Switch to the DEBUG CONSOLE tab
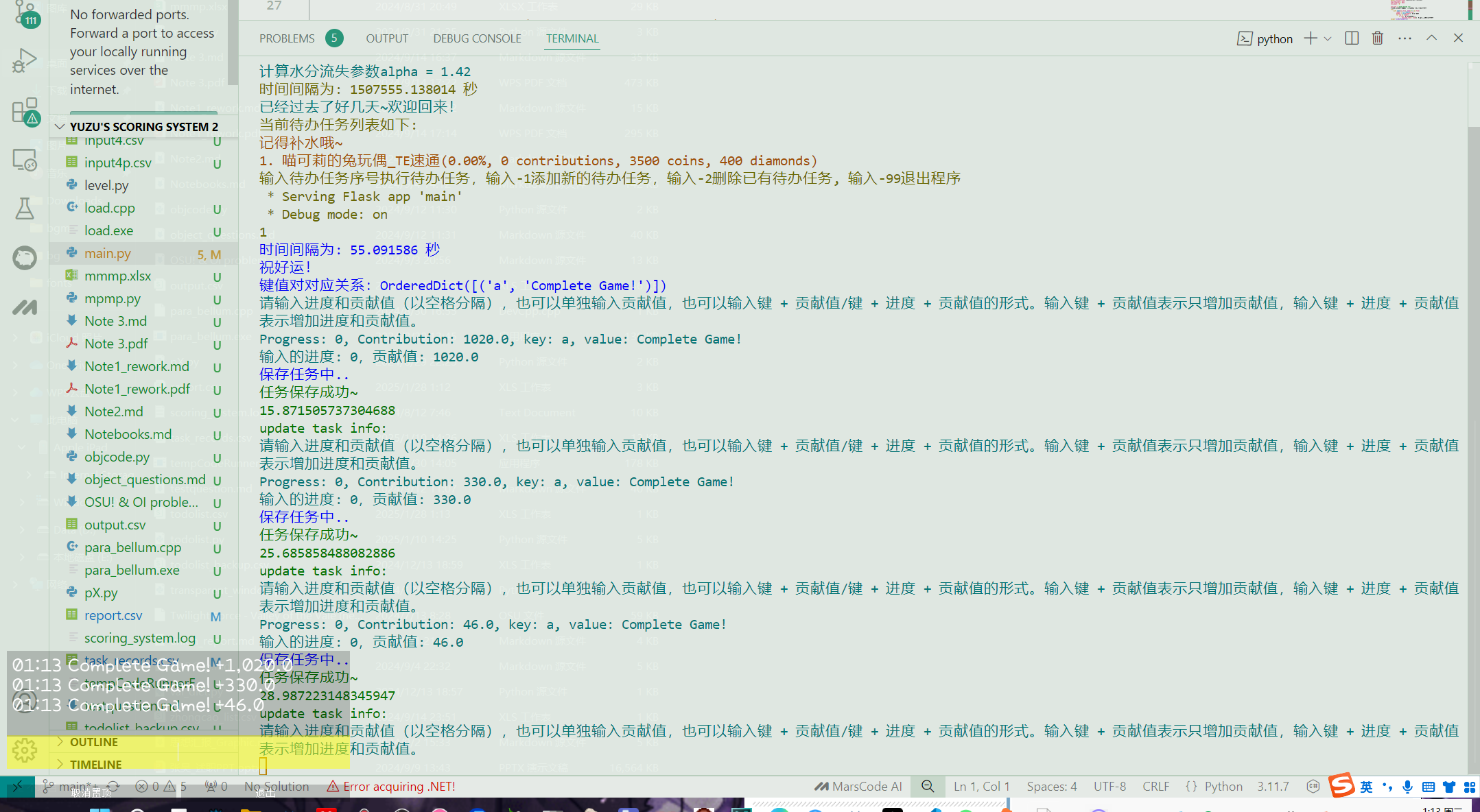Screen dimensions: 1480x812 (x=477, y=38)
